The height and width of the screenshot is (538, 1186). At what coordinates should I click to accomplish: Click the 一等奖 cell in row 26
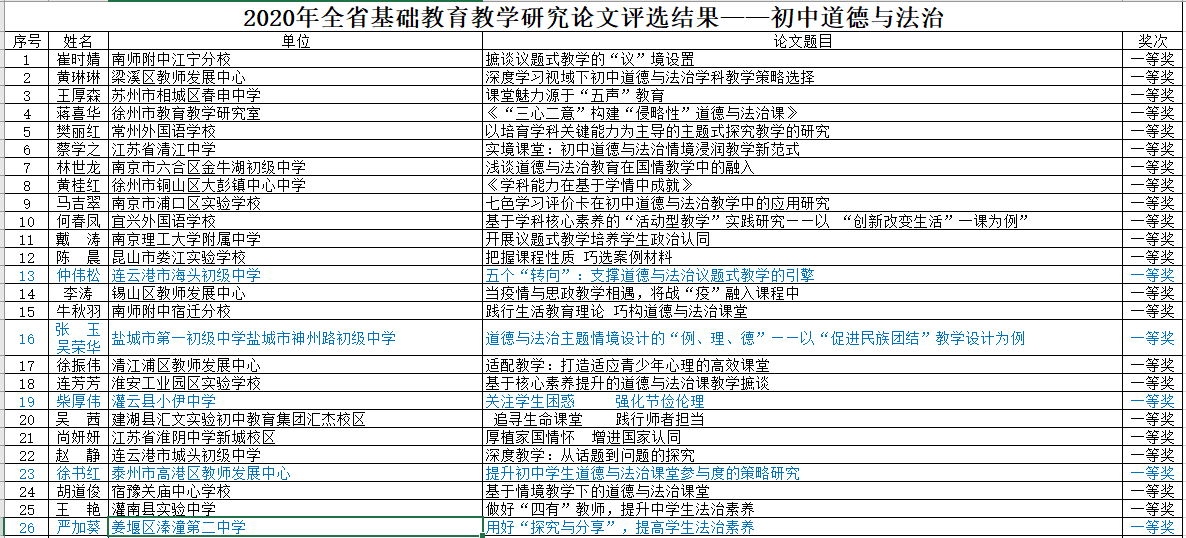coord(1152,527)
